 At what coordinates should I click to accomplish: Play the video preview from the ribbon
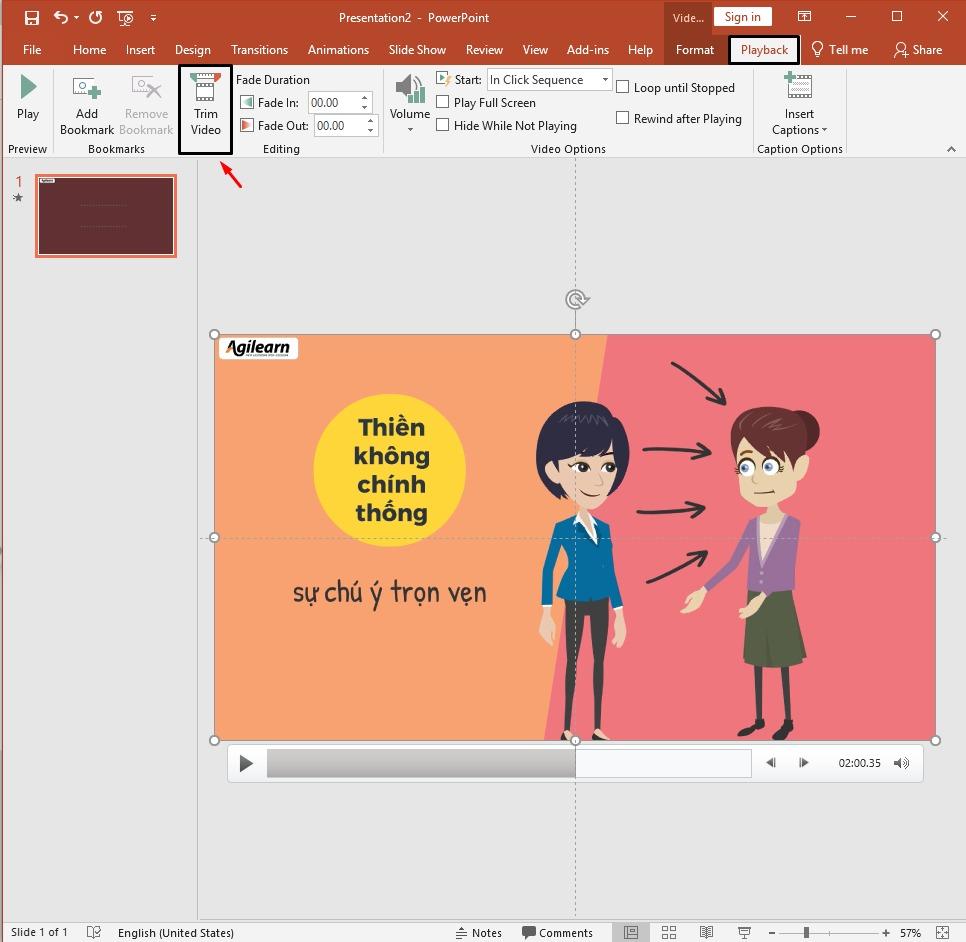click(28, 98)
